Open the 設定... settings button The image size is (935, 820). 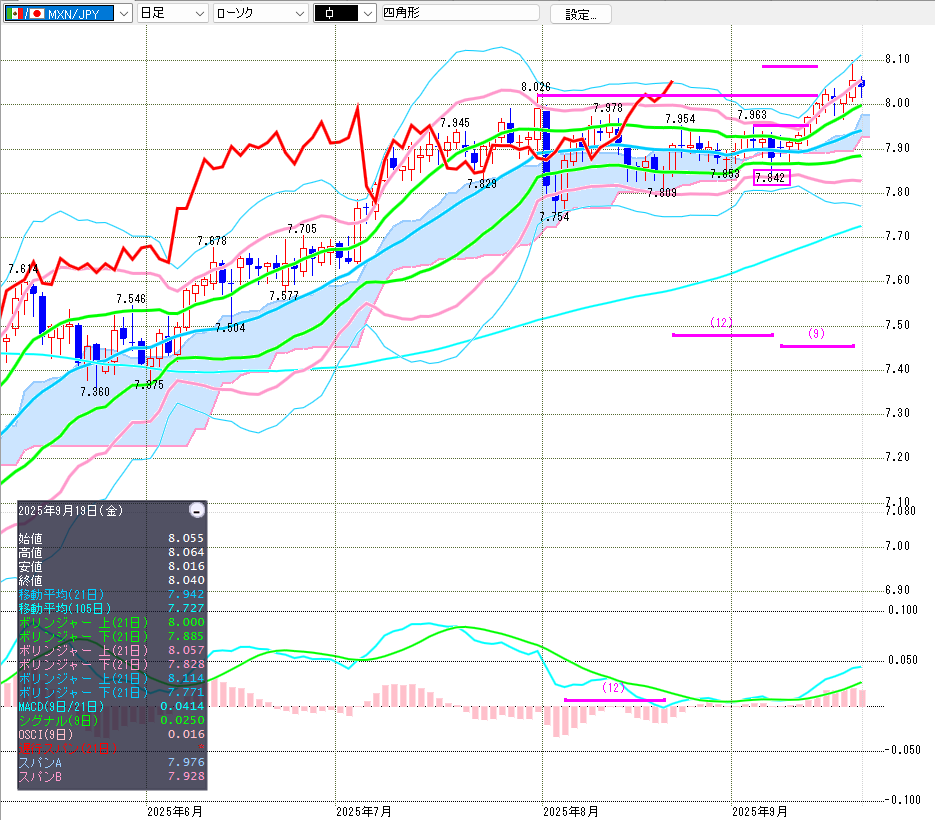coord(580,14)
